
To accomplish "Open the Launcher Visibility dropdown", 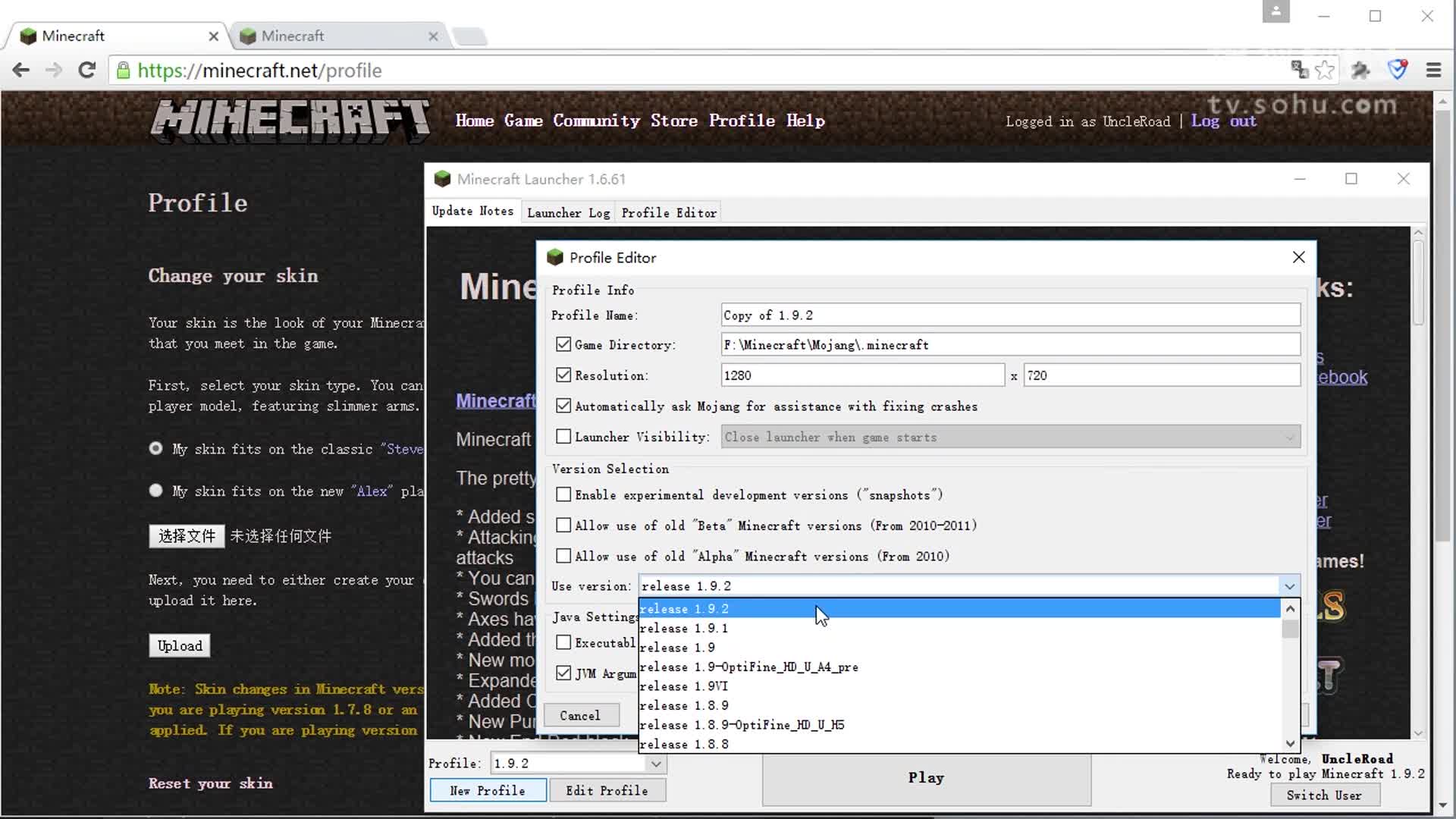I will [x=1011, y=437].
